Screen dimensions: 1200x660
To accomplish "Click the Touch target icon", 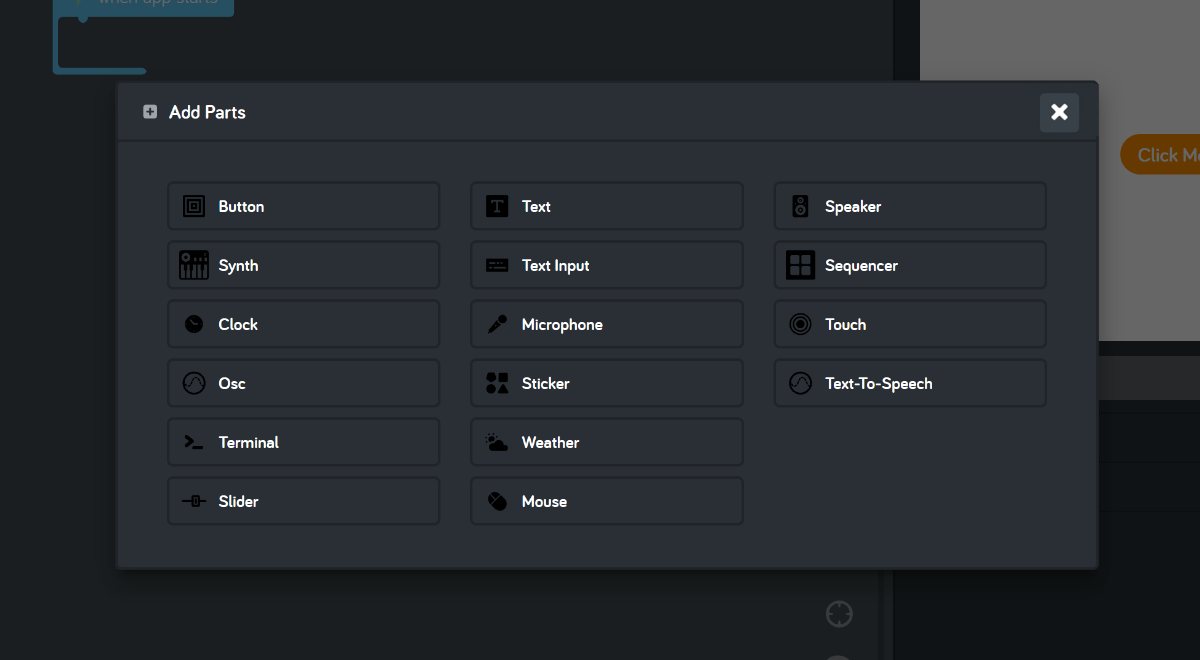I will (800, 324).
